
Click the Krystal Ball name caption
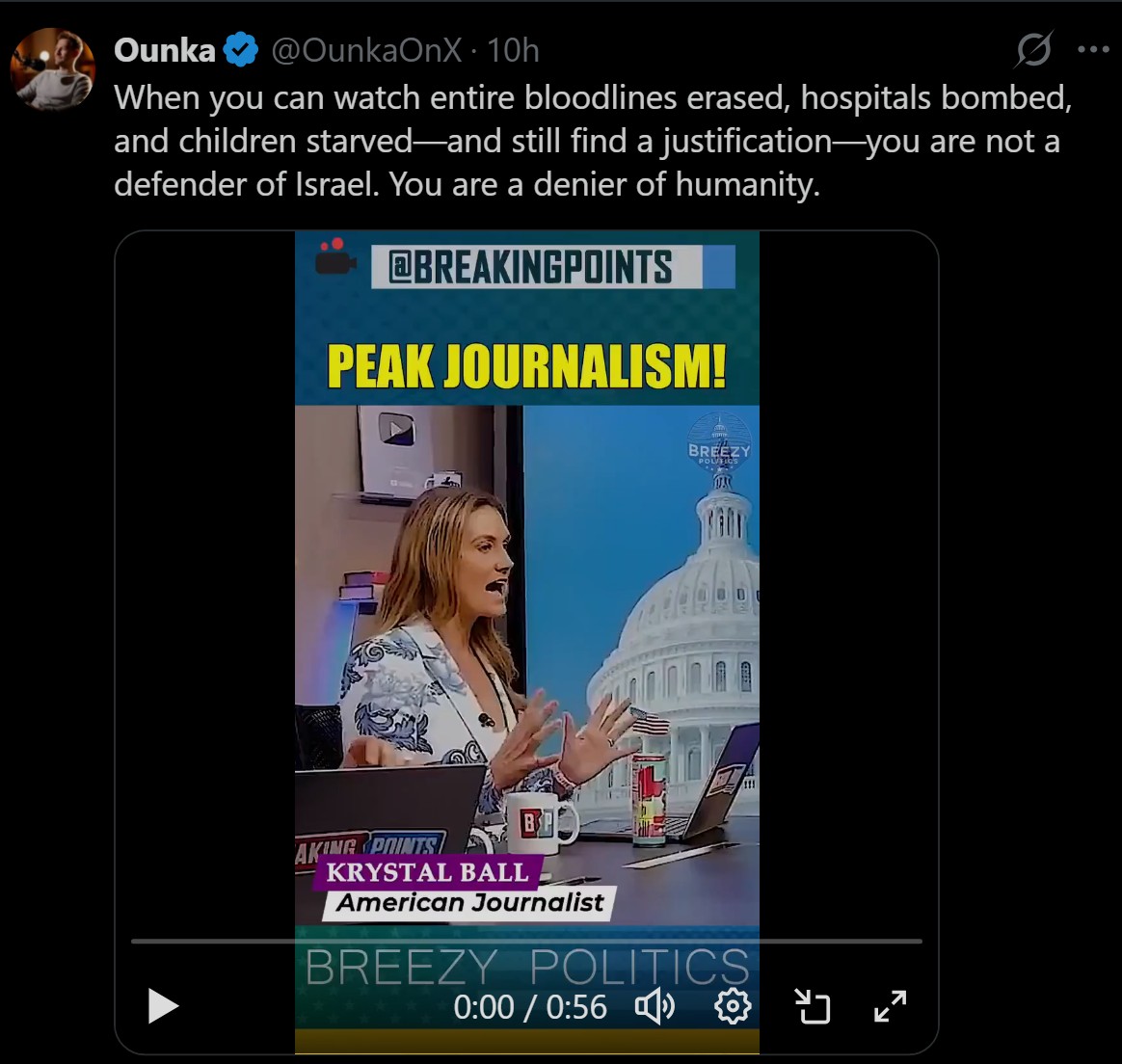[427, 872]
